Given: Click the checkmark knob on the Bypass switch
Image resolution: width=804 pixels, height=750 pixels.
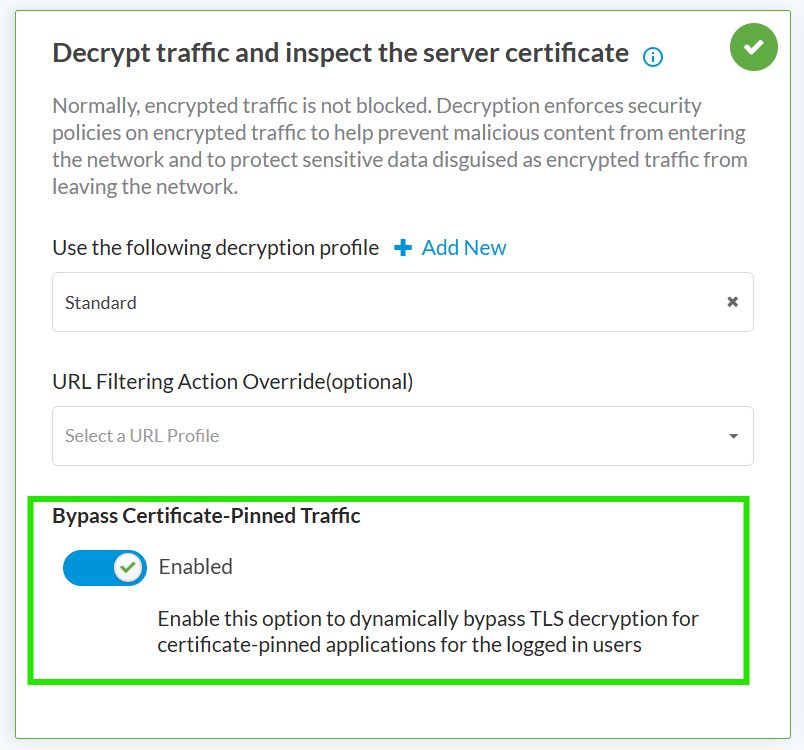Looking at the screenshot, I should 127,568.
